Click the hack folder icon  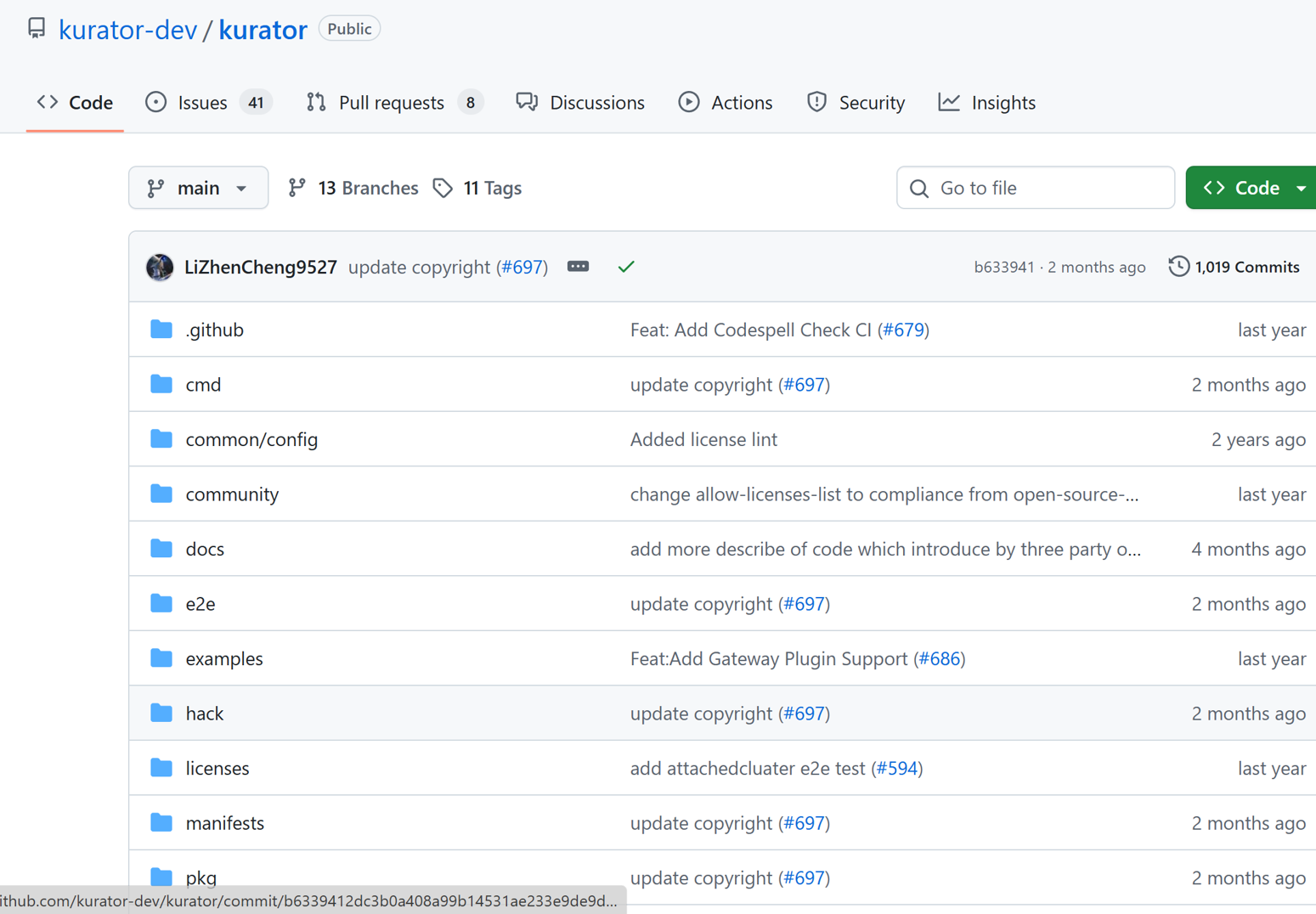tap(161, 713)
